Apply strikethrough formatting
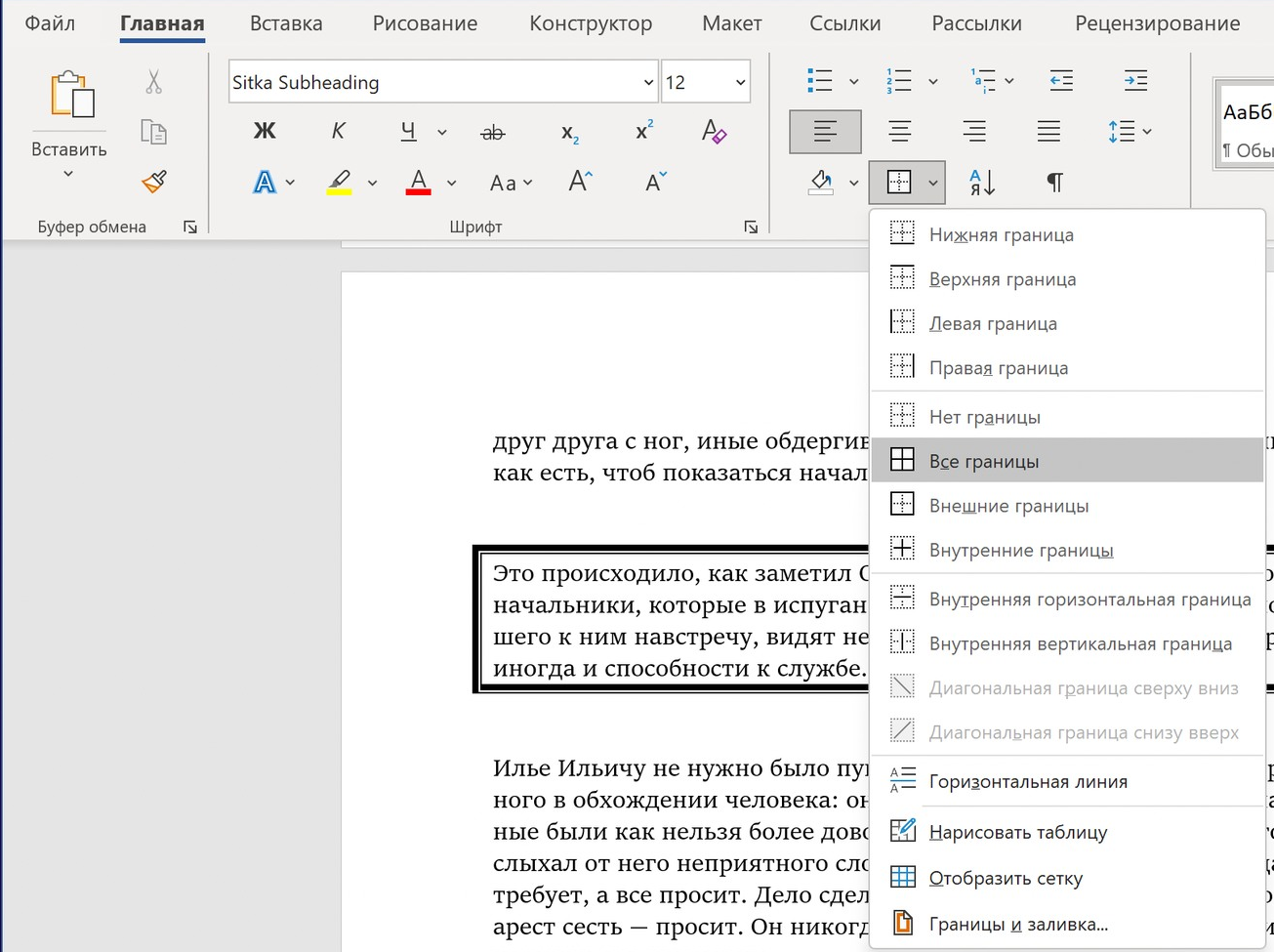The image size is (1274, 952). [493, 132]
